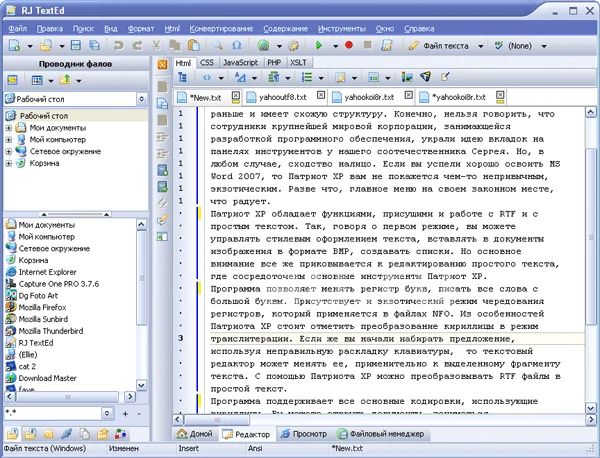Open the dropdown arrow beside New file icon
600x458 pixels.
[30, 46]
